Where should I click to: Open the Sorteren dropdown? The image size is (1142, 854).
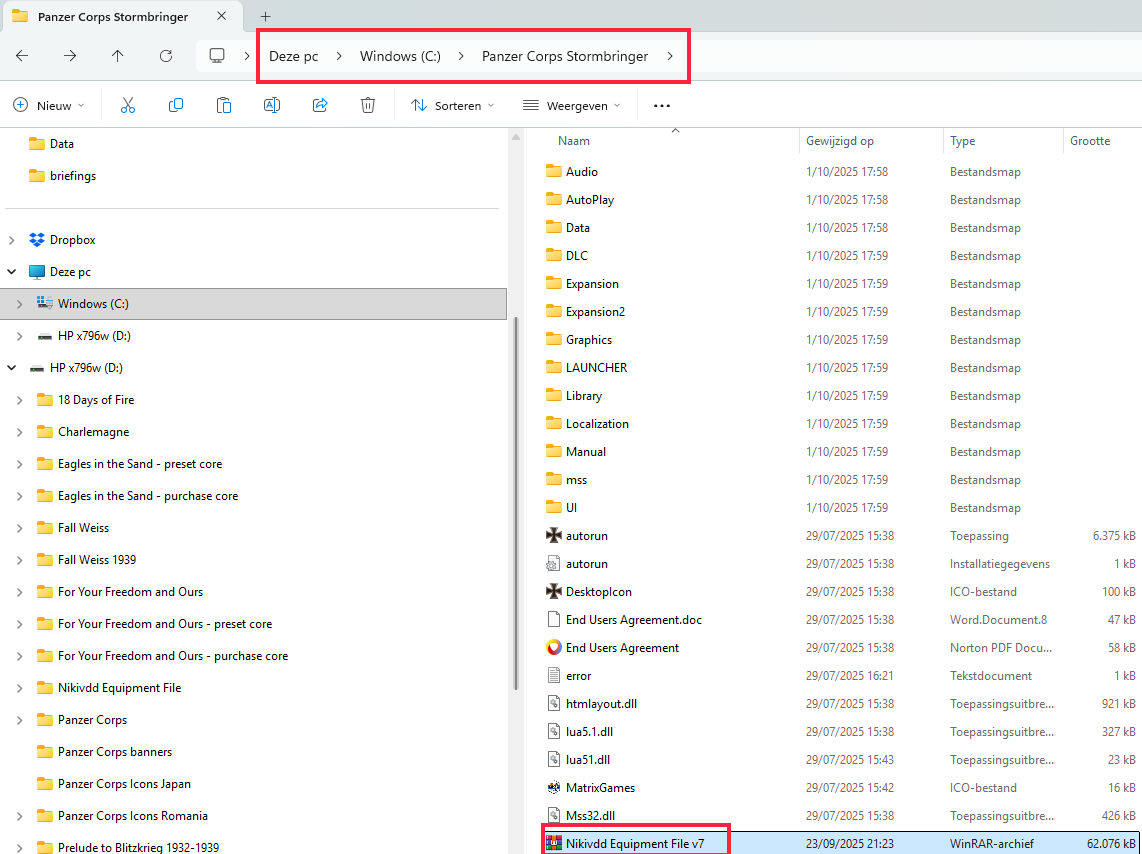pos(453,105)
